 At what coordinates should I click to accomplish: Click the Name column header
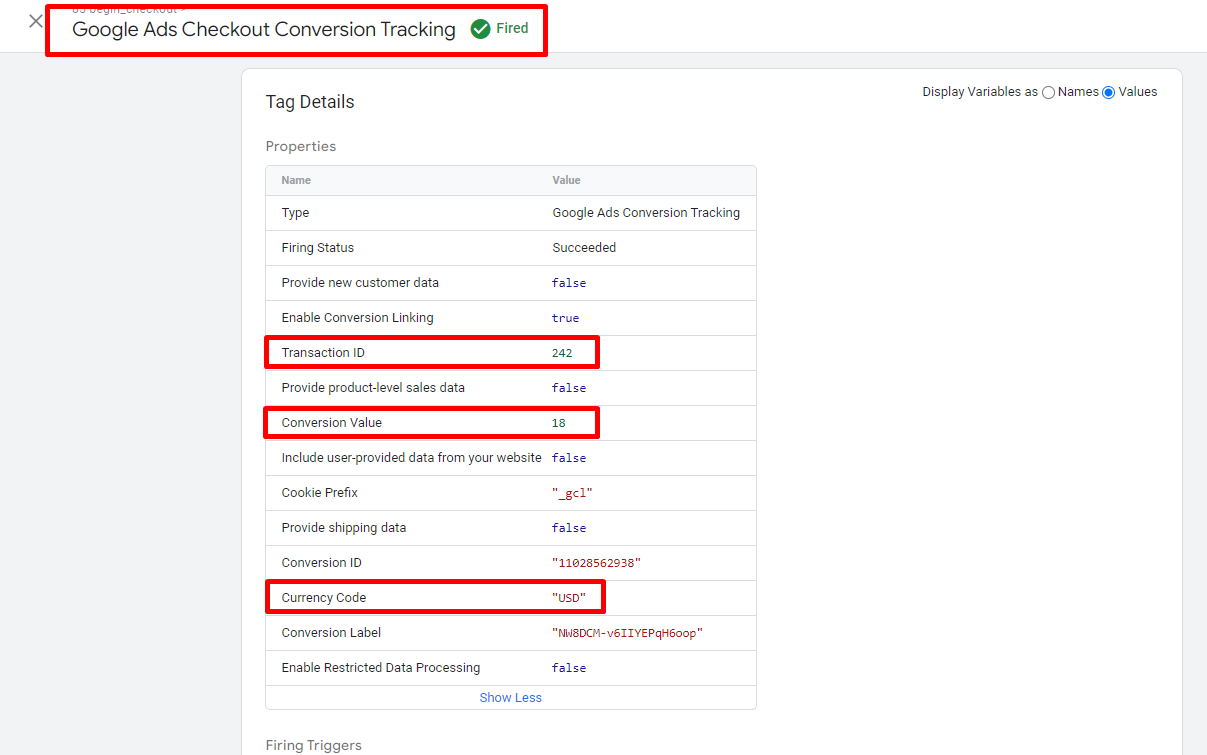click(x=296, y=180)
